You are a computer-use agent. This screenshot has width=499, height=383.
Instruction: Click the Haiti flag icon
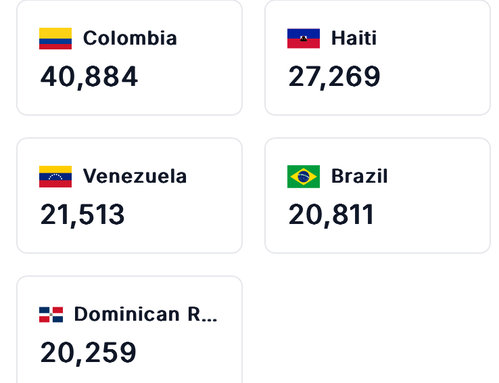[303, 38]
